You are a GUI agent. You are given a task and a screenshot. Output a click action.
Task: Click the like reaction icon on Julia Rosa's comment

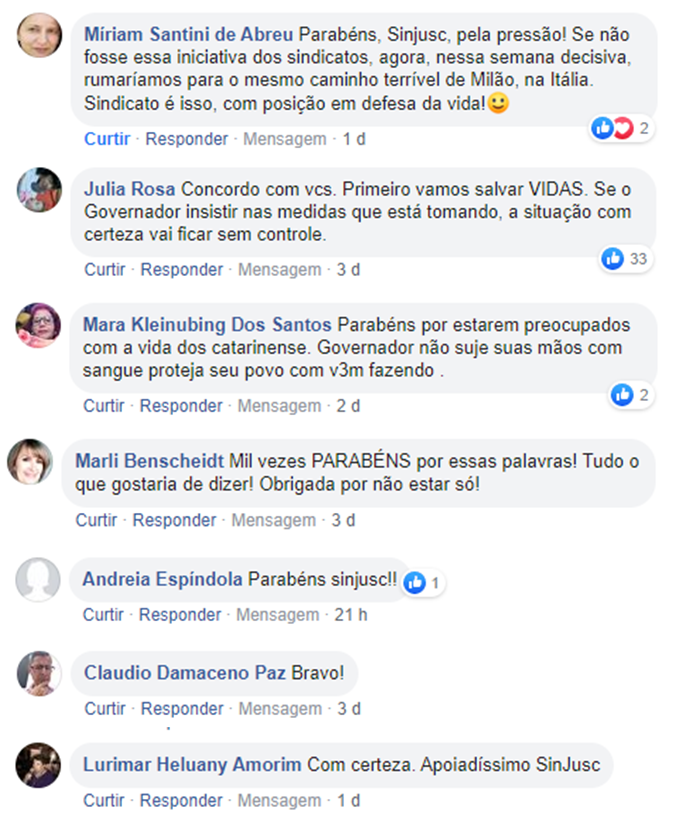pos(612,259)
